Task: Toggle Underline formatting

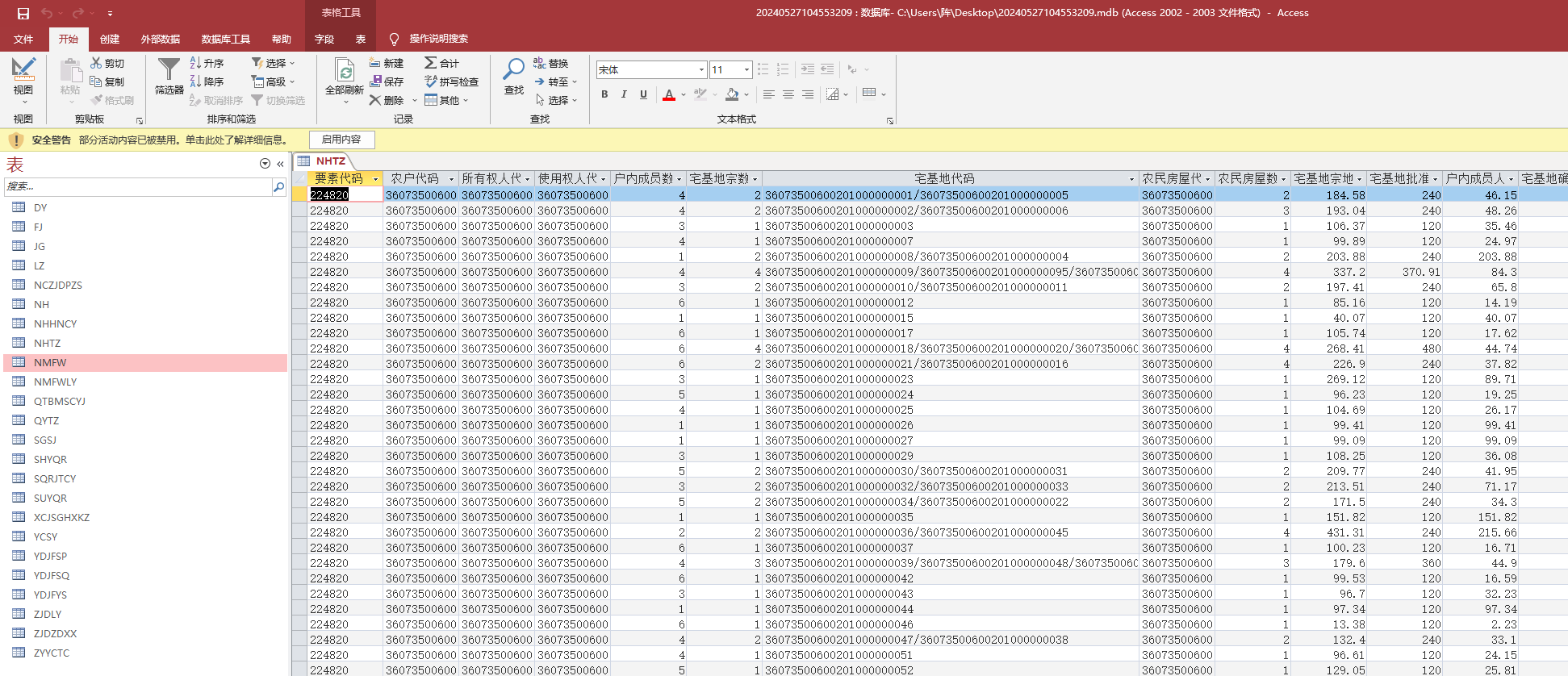Action: point(643,94)
